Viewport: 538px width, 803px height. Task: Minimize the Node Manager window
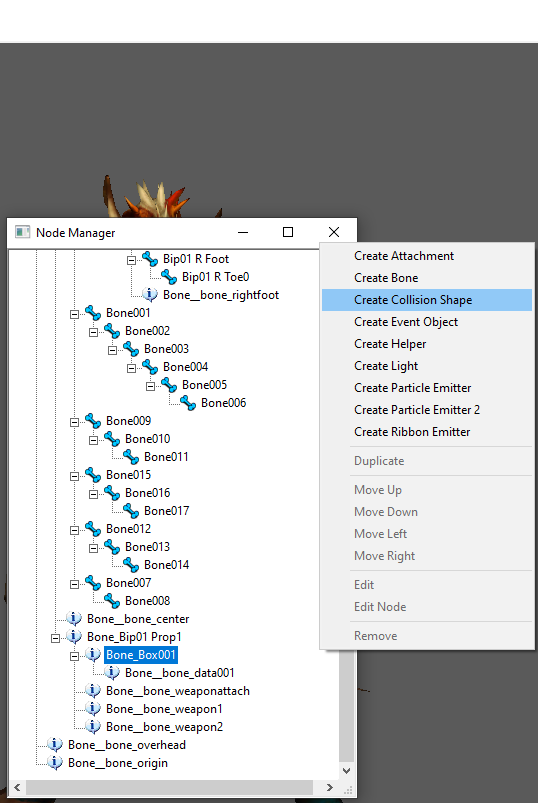[x=243, y=232]
